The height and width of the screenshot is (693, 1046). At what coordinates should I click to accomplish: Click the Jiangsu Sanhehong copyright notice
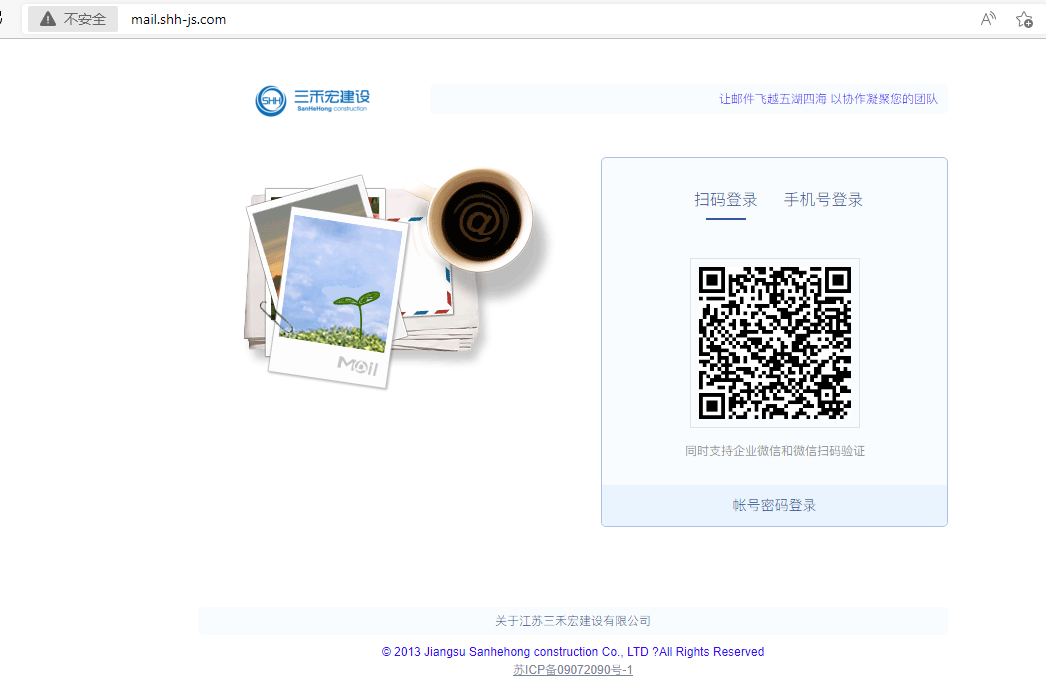point(572,651)
